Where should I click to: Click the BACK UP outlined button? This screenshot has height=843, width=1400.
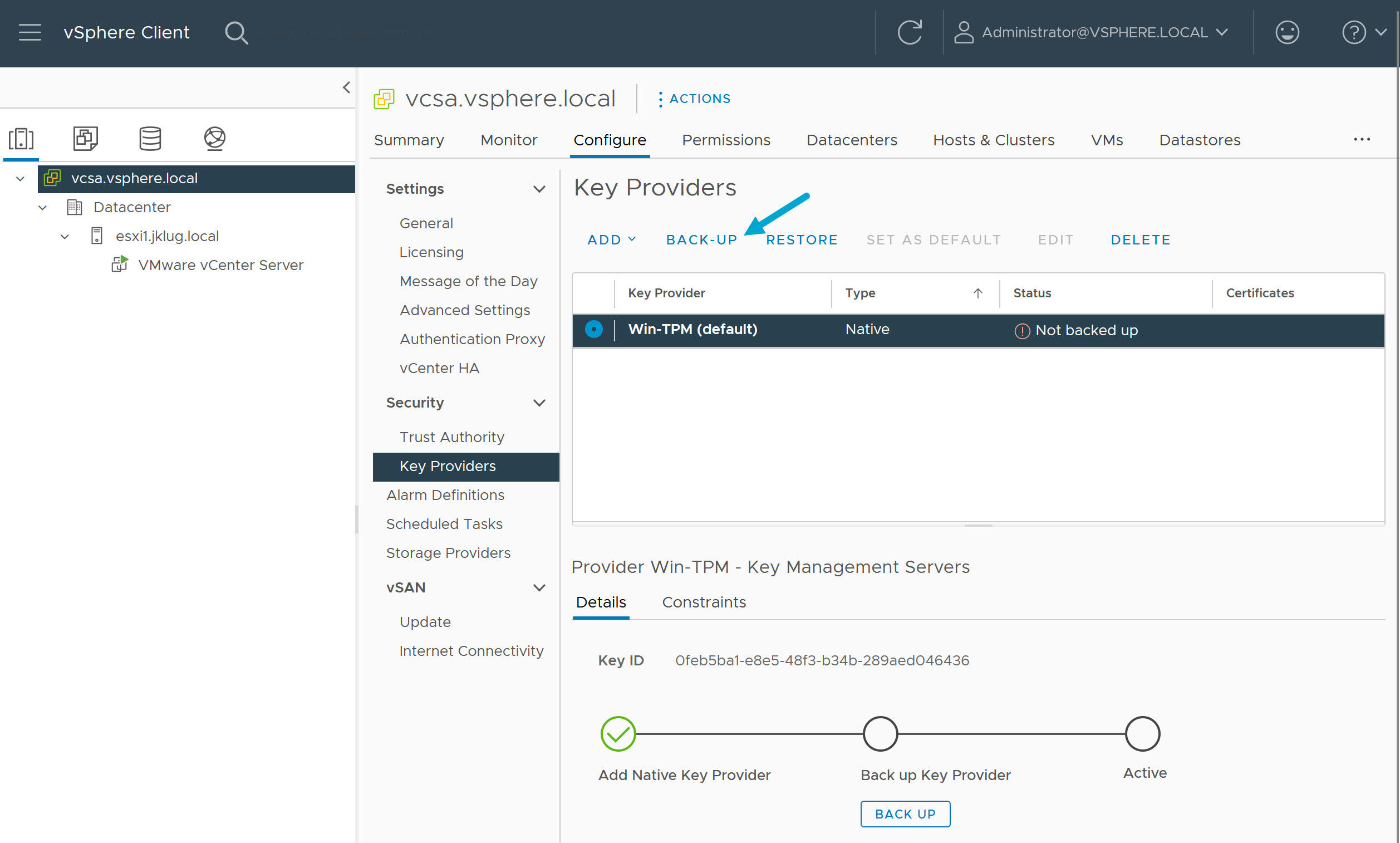[905, 813]
